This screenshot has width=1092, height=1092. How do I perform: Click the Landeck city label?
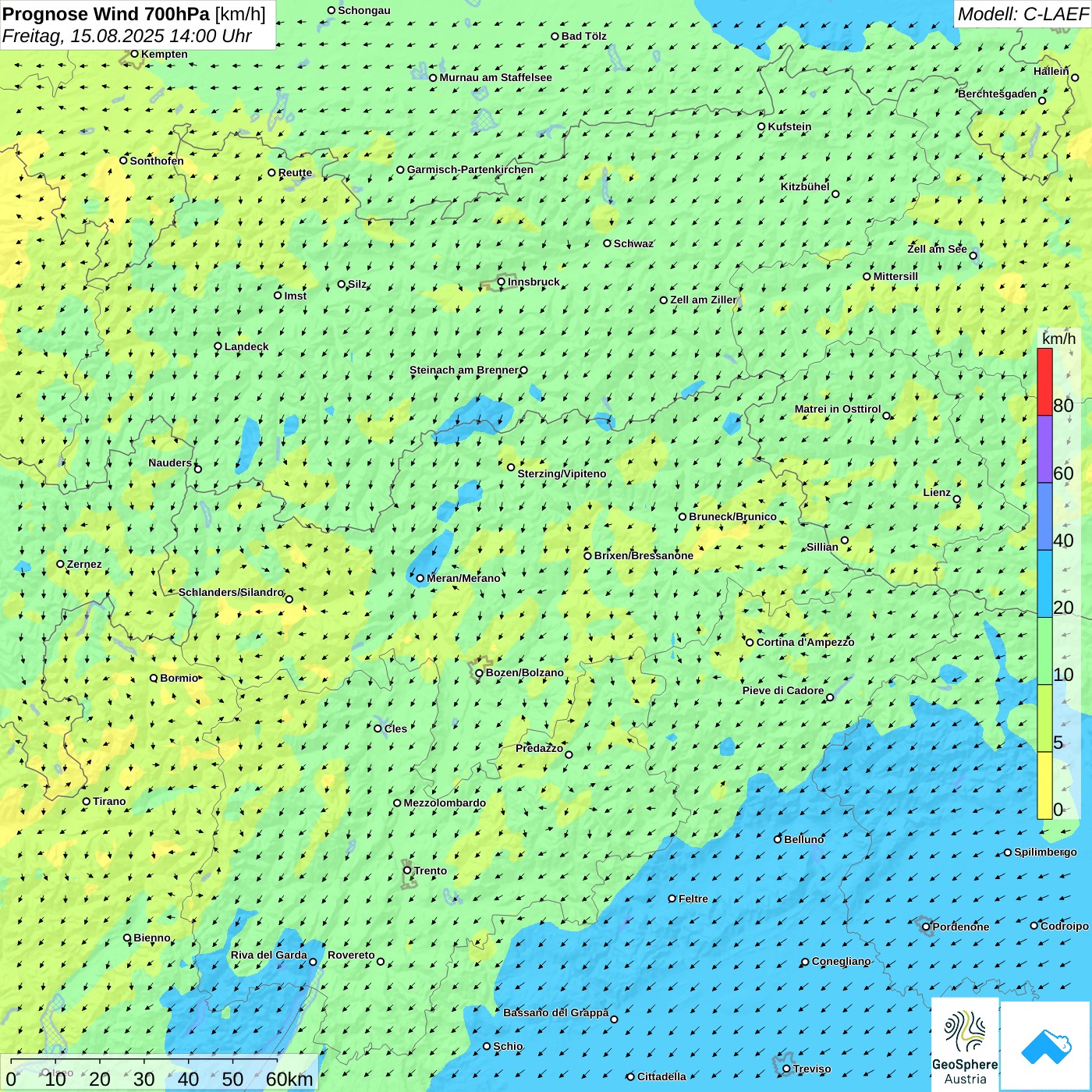[246, 346]
